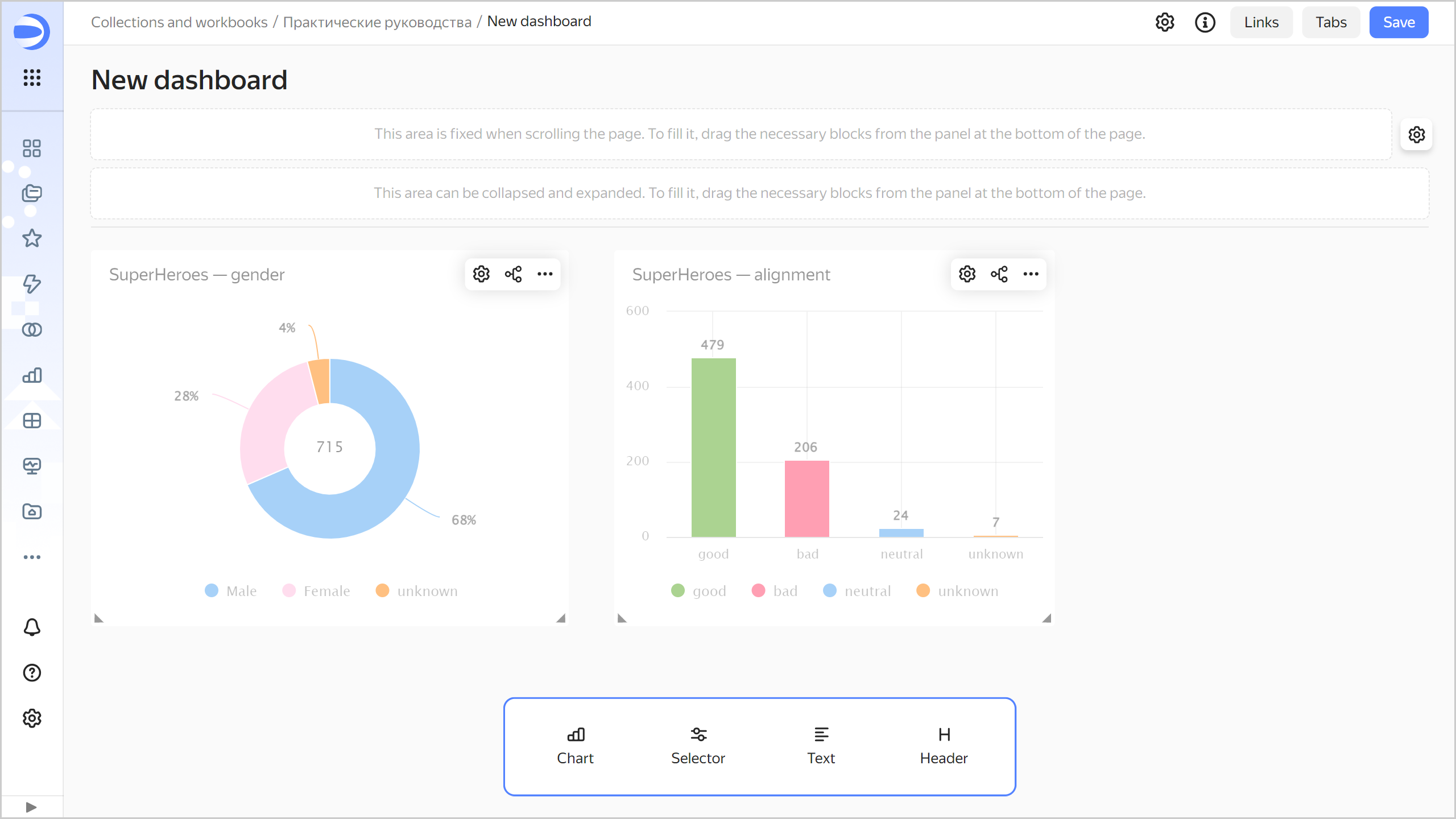Open the all services grid menu
The height and width of the screenshot is (819, 1456).
coord(32,77)
